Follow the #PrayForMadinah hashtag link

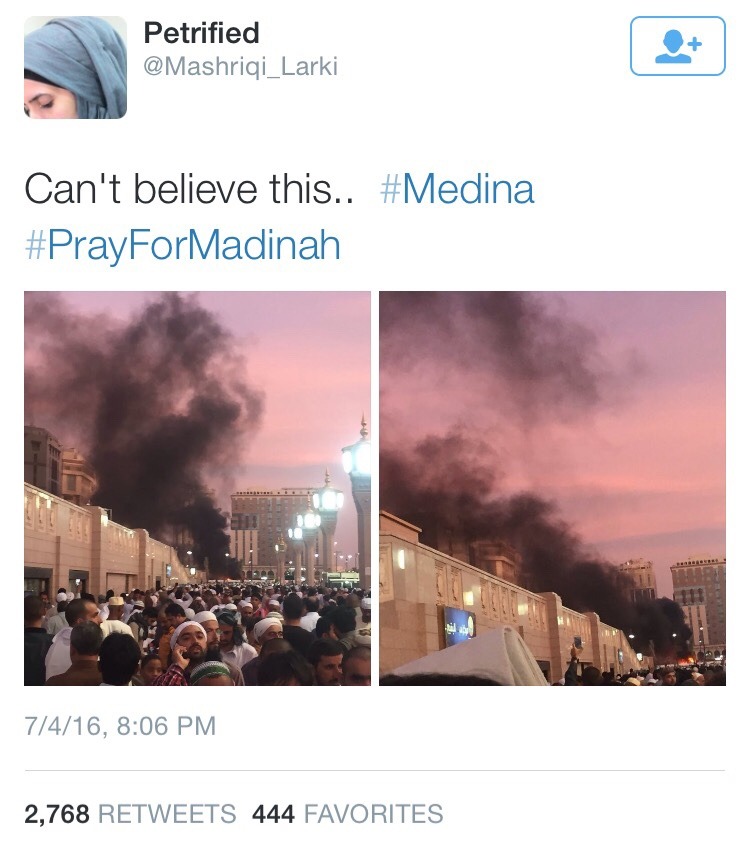183,245
